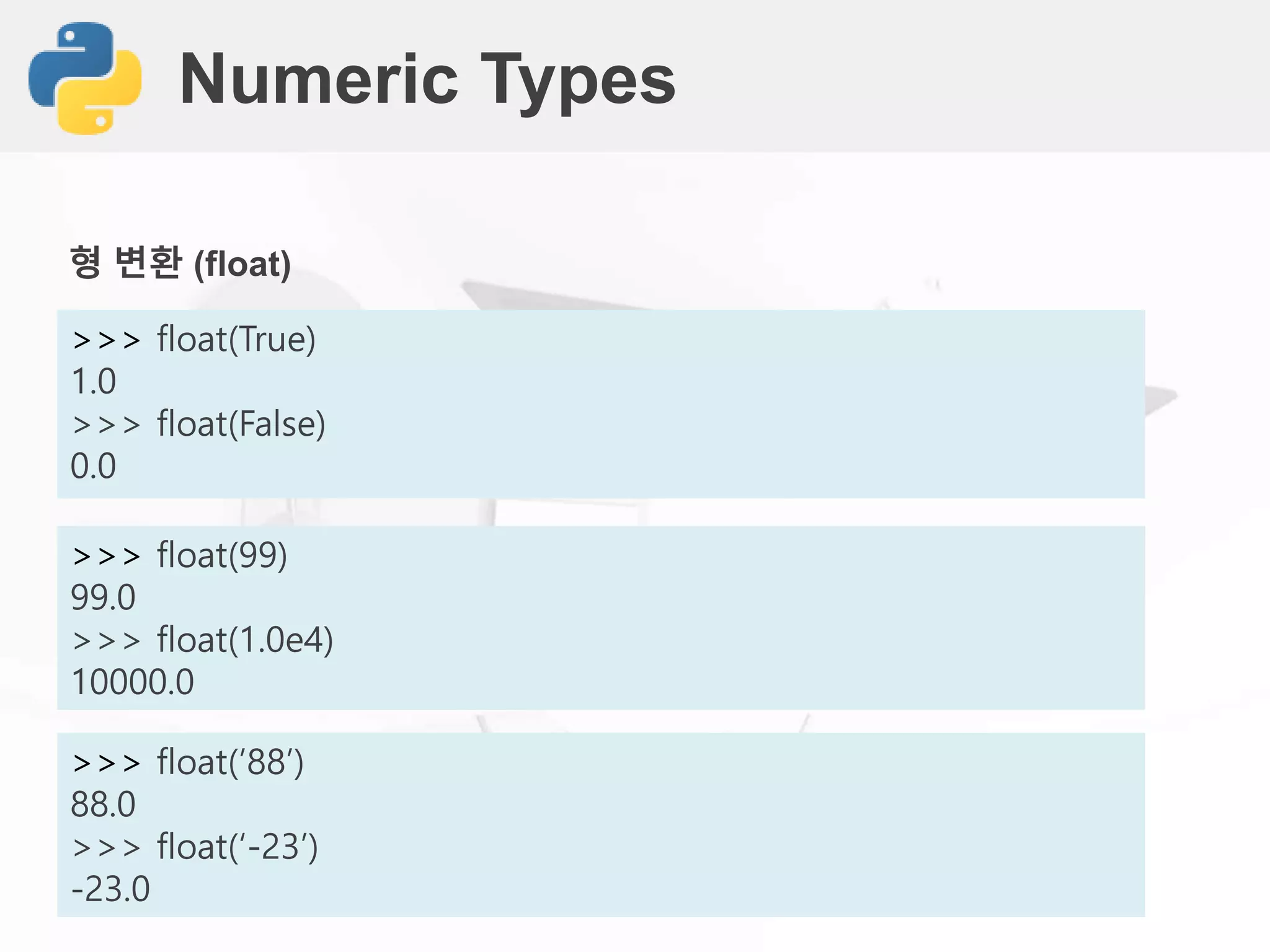
Task: Click the prompt arrows before float(True)
Action: click(x=106, y=340)
